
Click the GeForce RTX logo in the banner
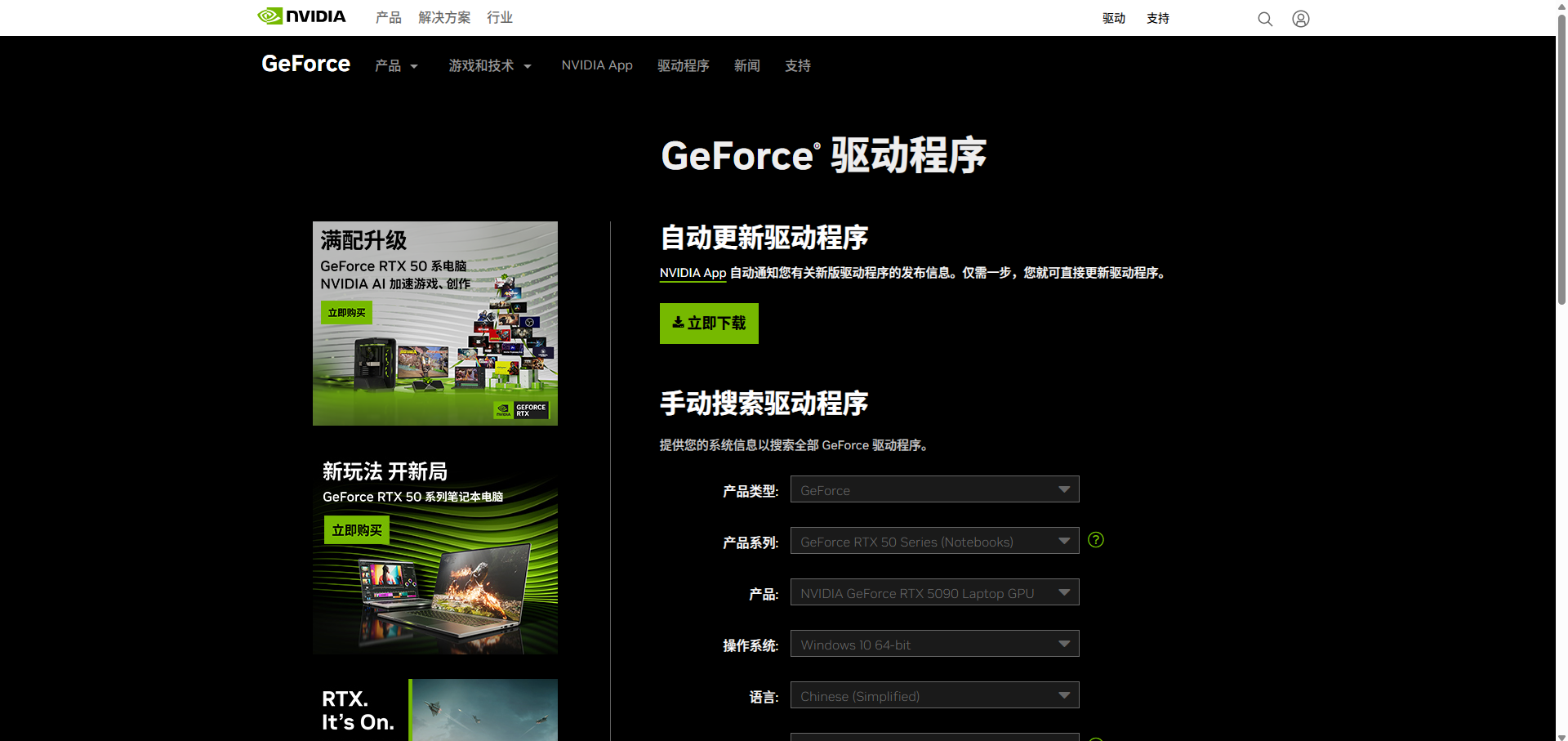point(523,408)
